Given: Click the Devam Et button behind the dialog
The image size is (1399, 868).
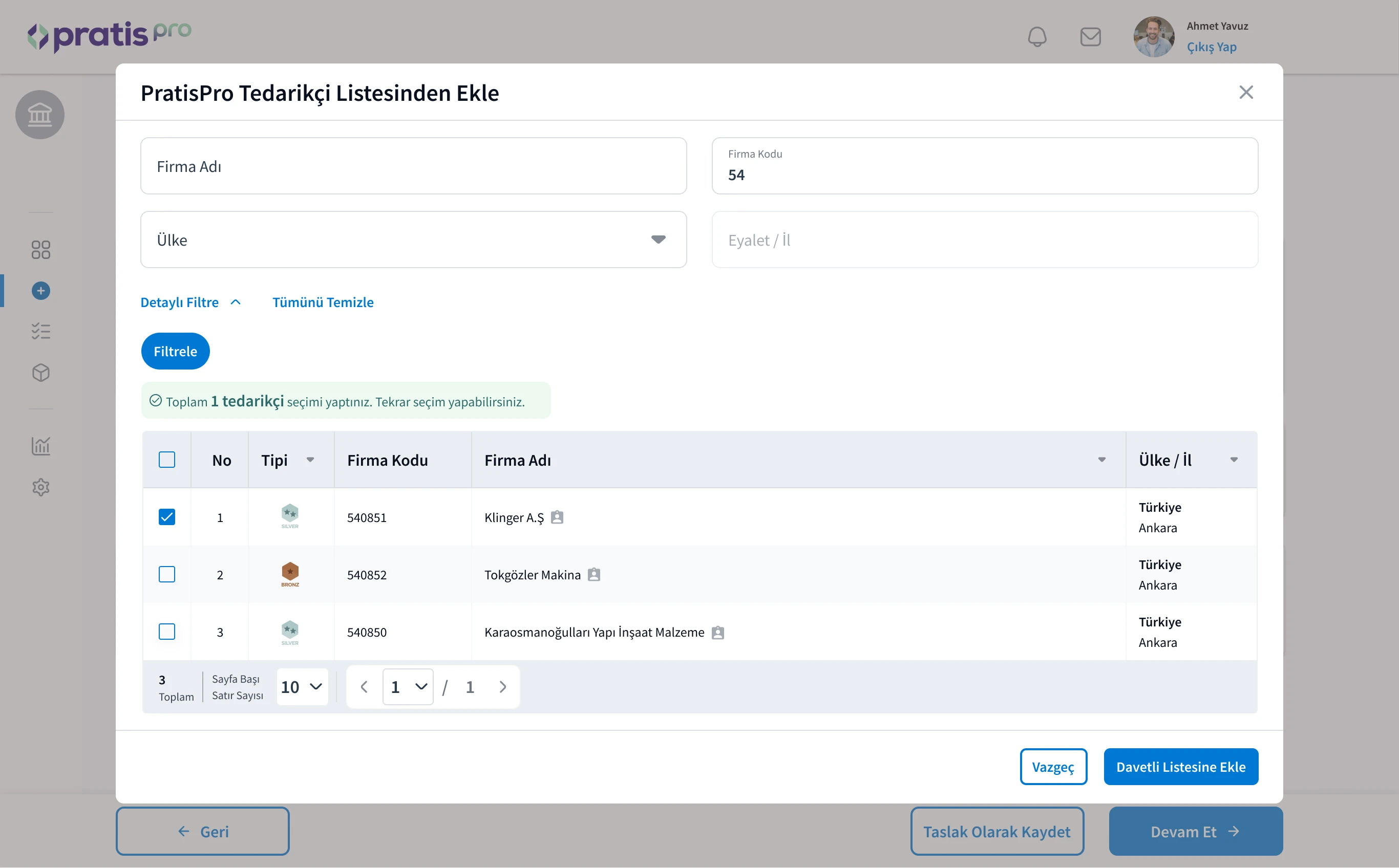Looking at the screenshot, I should pyautogui.click(x=1196, y=832).
